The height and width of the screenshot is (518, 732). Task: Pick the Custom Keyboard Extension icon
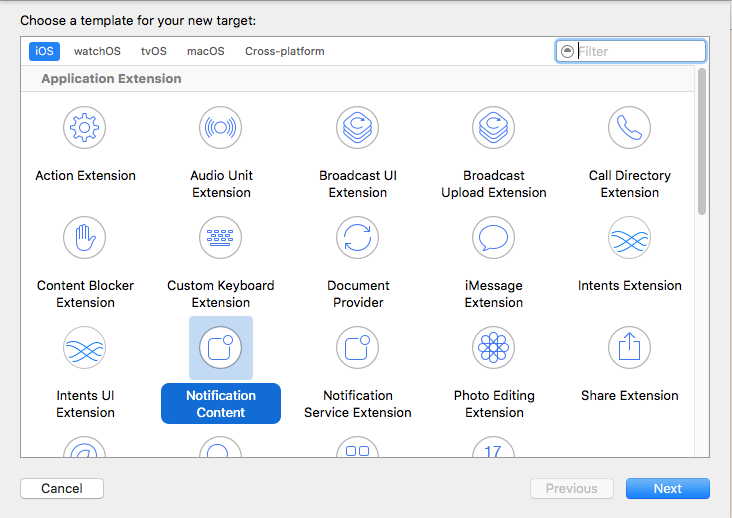221,237
